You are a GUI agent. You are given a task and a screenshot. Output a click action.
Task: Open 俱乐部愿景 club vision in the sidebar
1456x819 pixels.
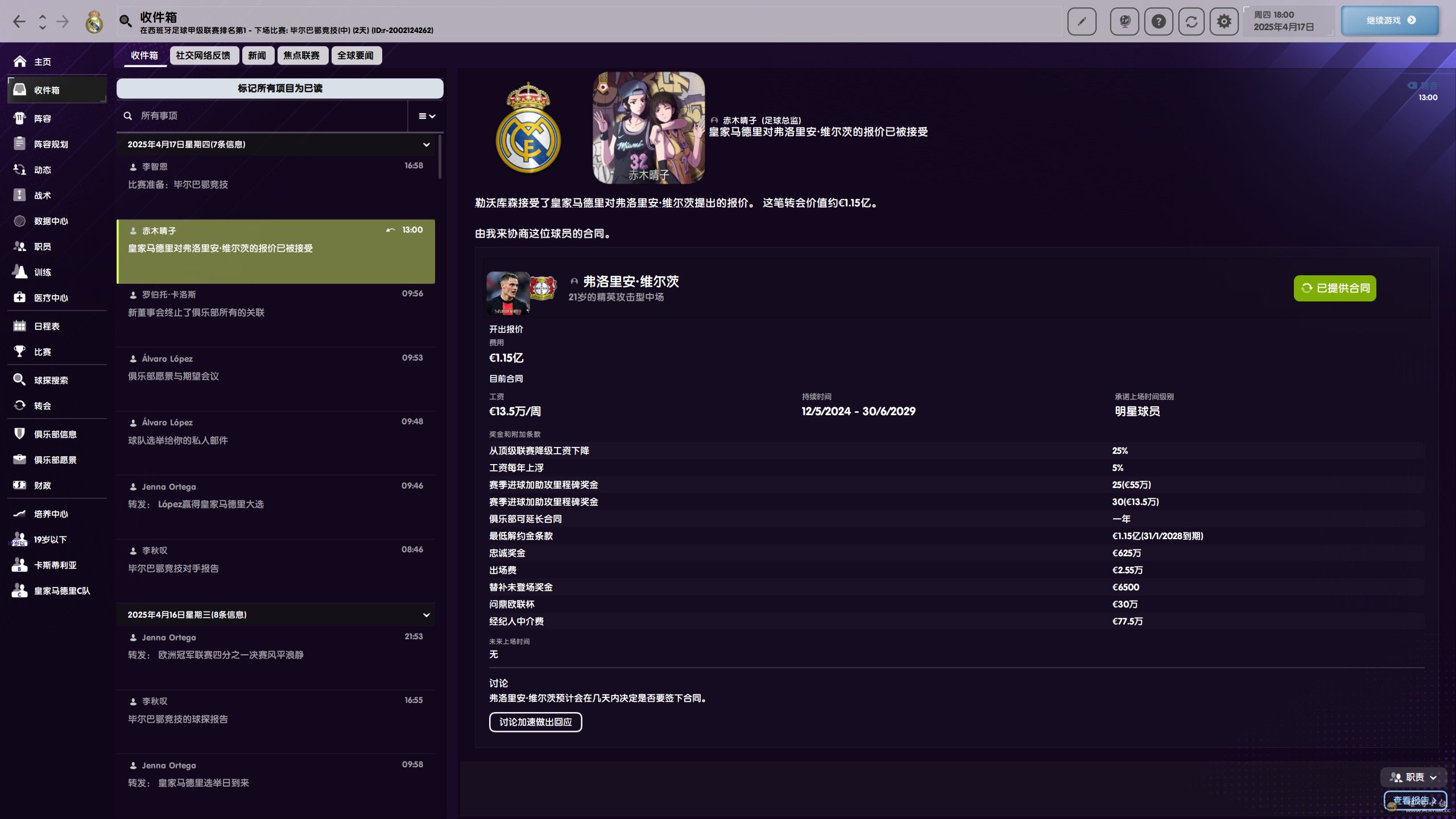(57, 460)
